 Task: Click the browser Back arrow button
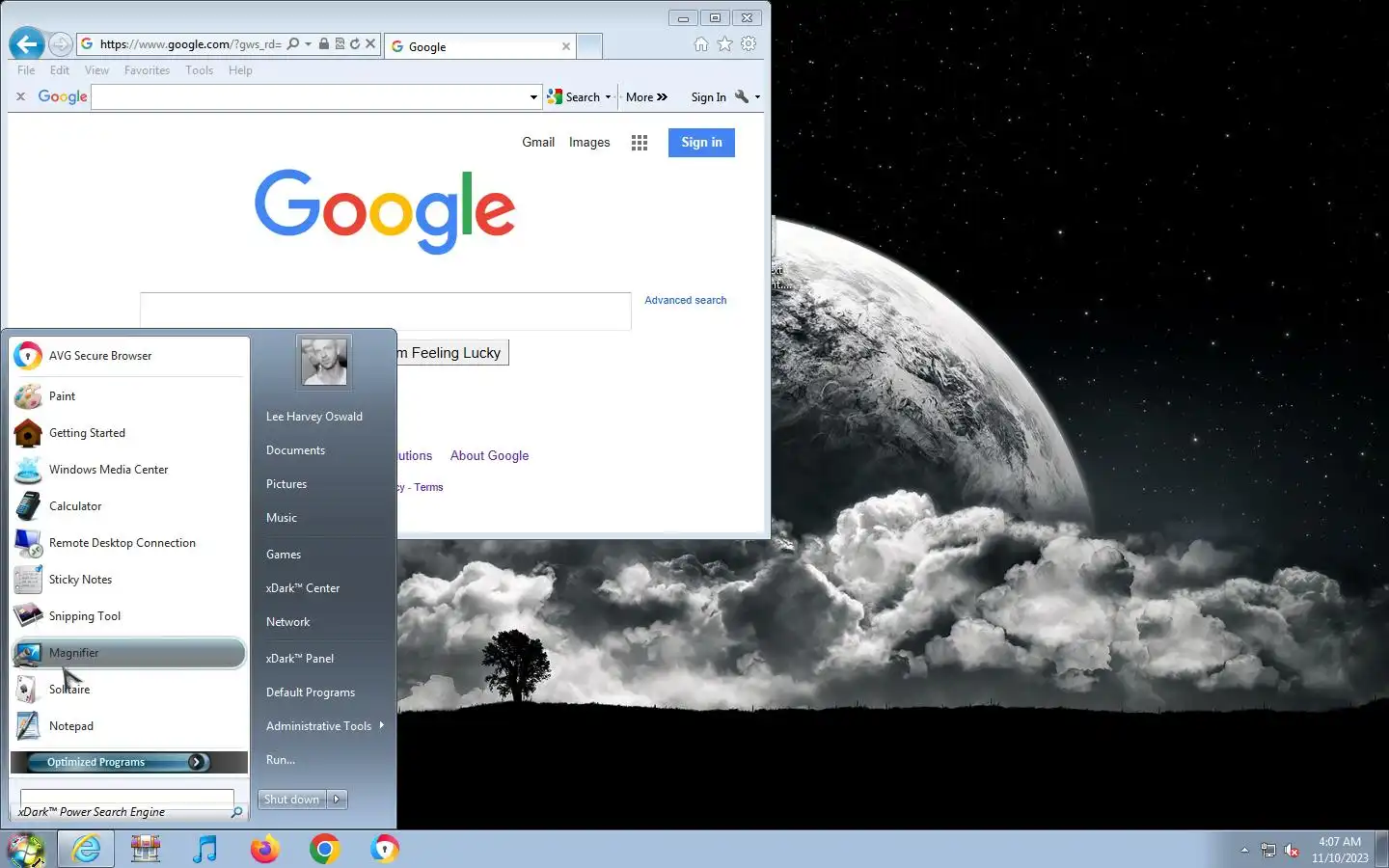pos(27,43)
